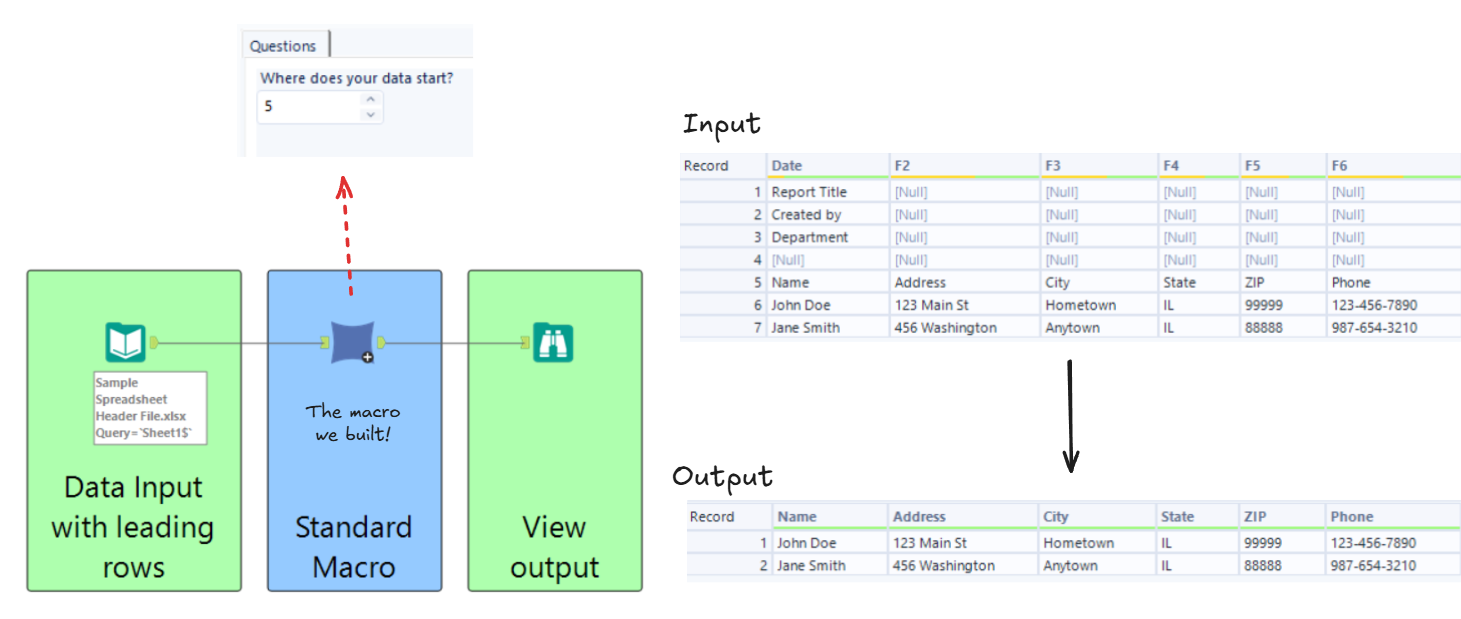Switch to the Questions tab
Screen dimensions: 1461x619
(283, 46)
